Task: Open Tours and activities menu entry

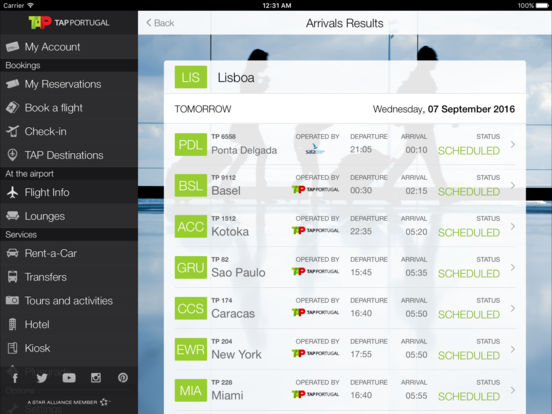Action: point(69,301)
